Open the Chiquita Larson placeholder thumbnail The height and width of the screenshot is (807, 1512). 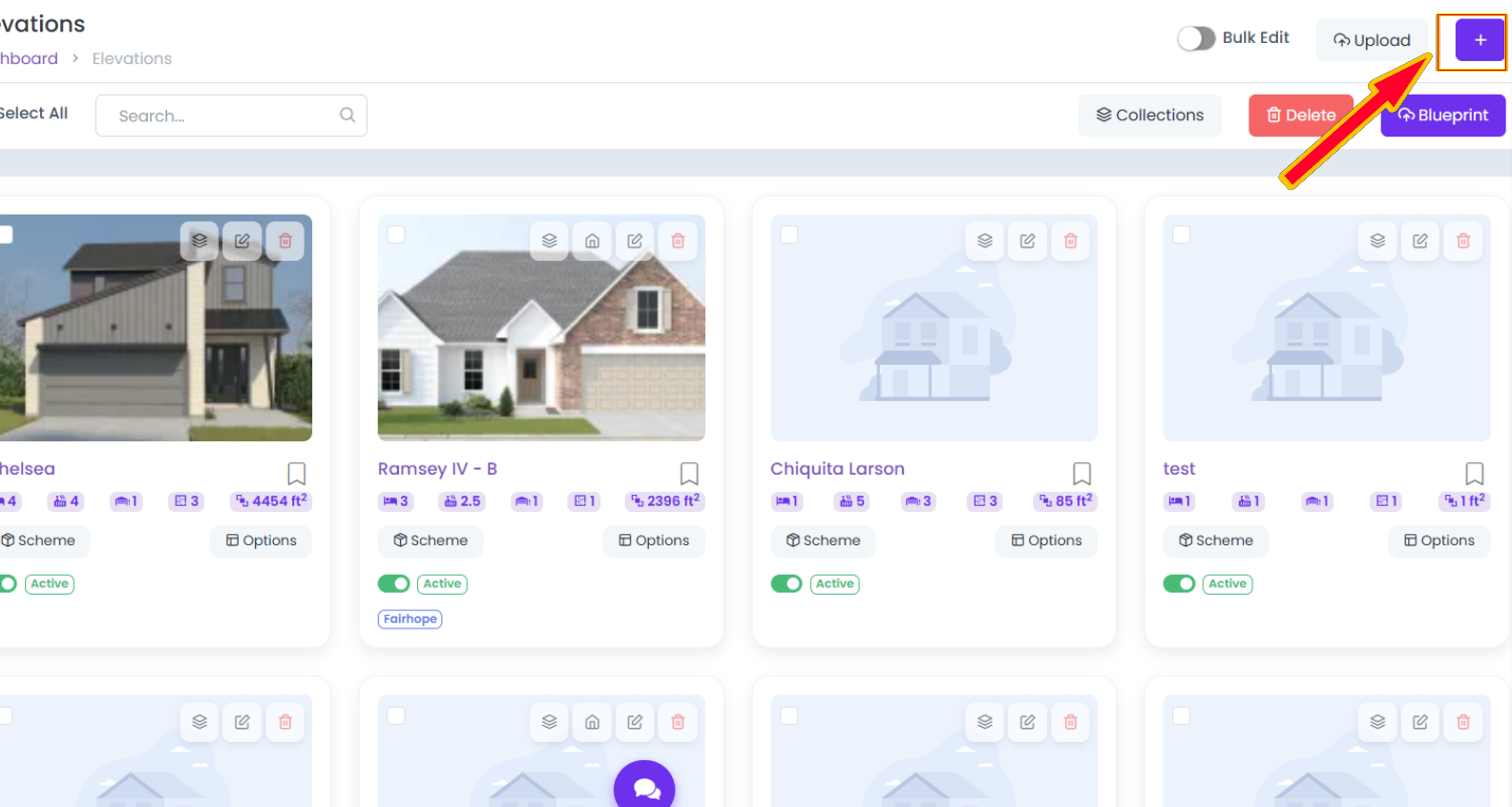[934, 328]
